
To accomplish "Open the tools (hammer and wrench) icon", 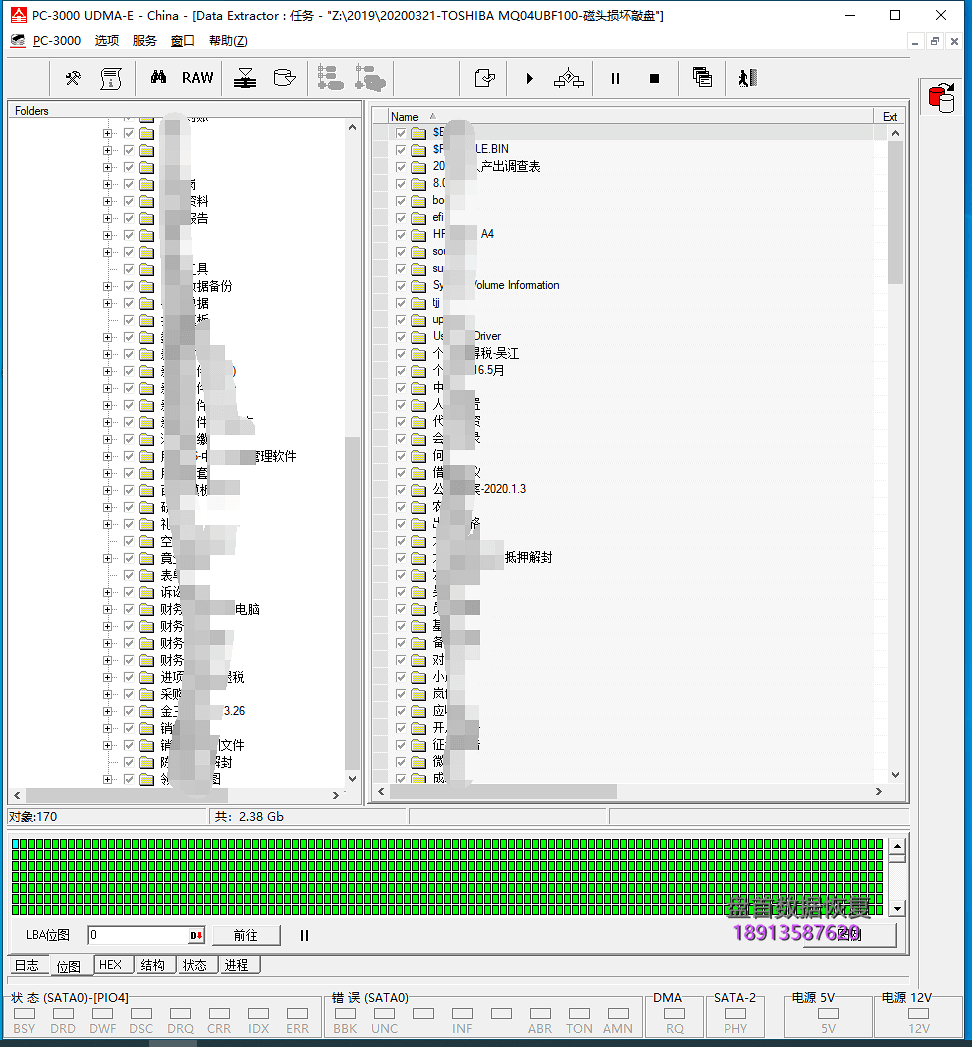I will pyautogui.click(x=73, y=78).
